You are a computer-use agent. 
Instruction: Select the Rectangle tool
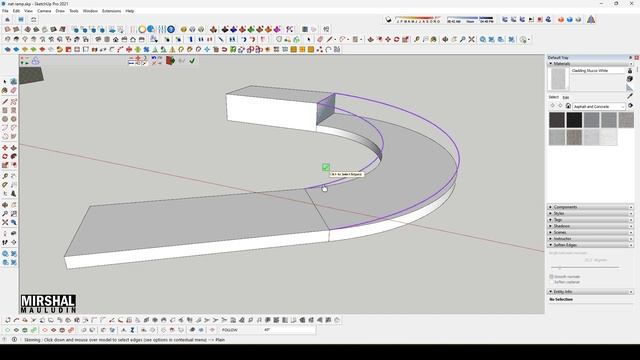5,110
